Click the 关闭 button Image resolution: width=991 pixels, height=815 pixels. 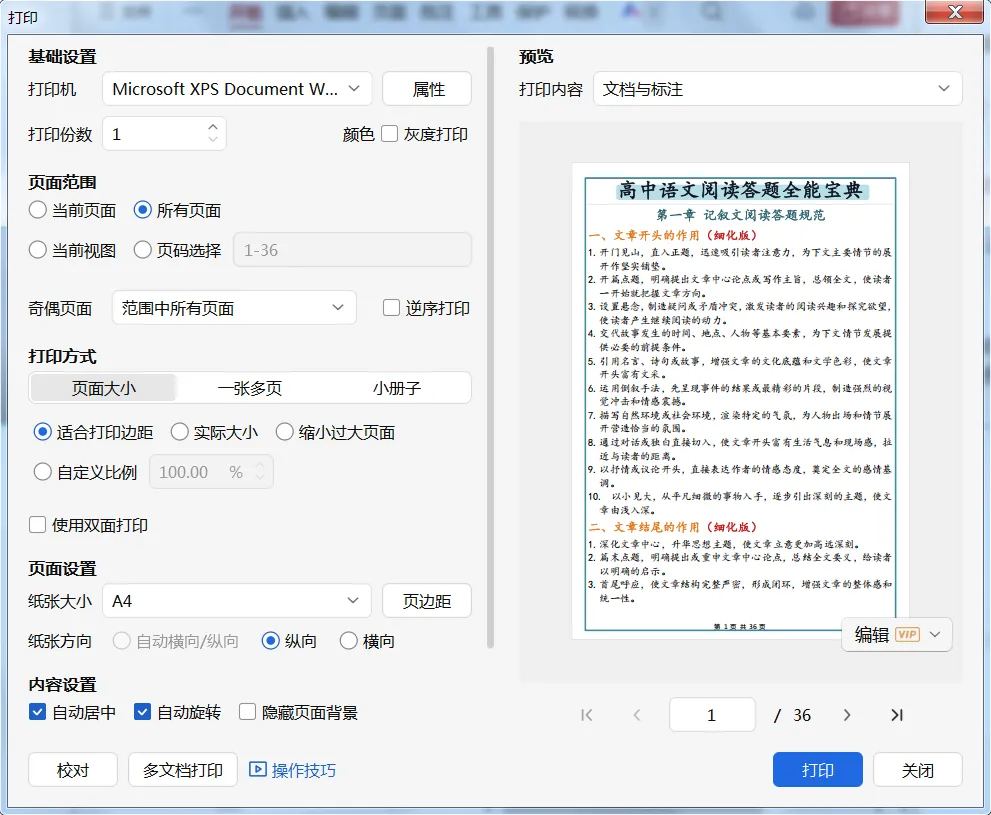coord(918,770)
